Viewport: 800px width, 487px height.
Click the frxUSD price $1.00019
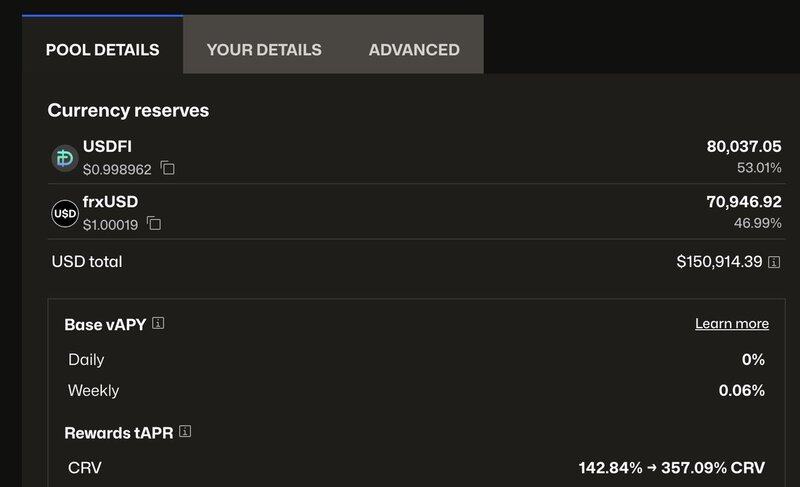coord(111,224)
